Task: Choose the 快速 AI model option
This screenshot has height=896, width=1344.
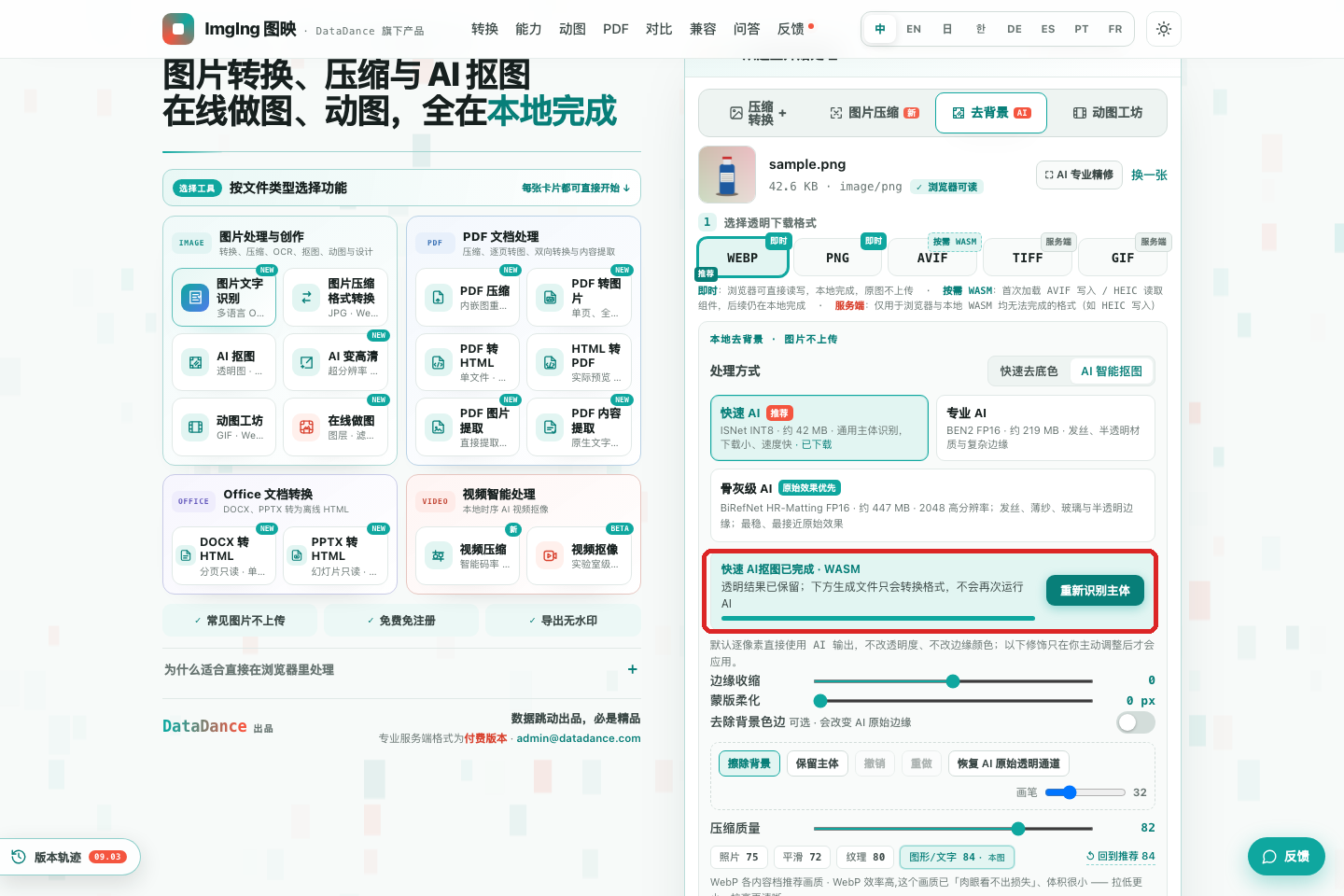Action: click(x=819, y=427)
